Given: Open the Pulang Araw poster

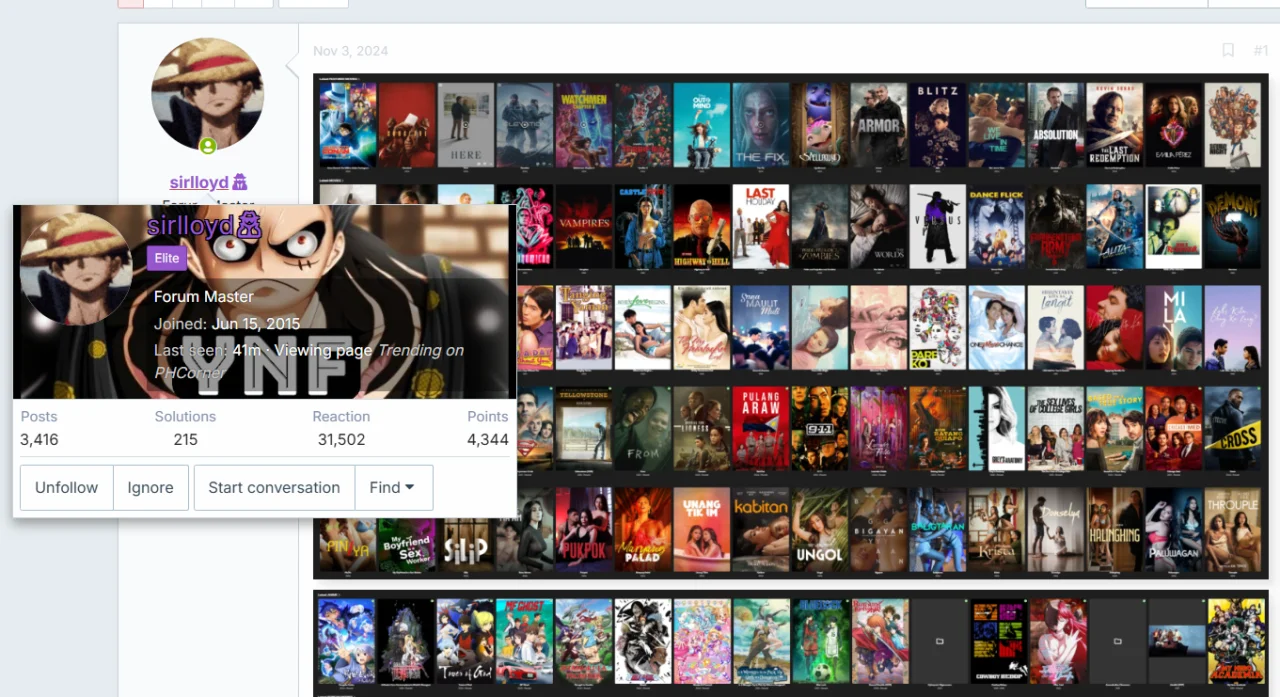Looking at the screenshot, I should tap(761, 429).
